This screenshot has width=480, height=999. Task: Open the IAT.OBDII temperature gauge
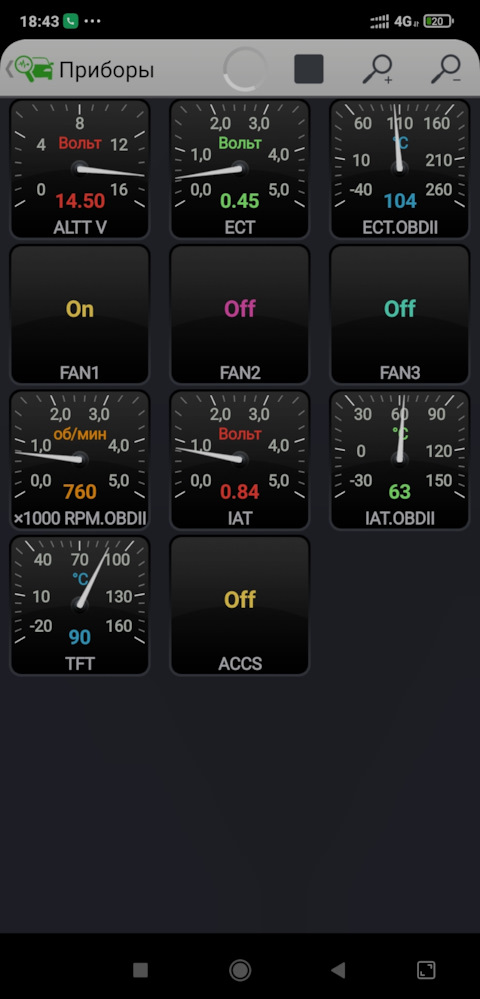pos(400,459)
